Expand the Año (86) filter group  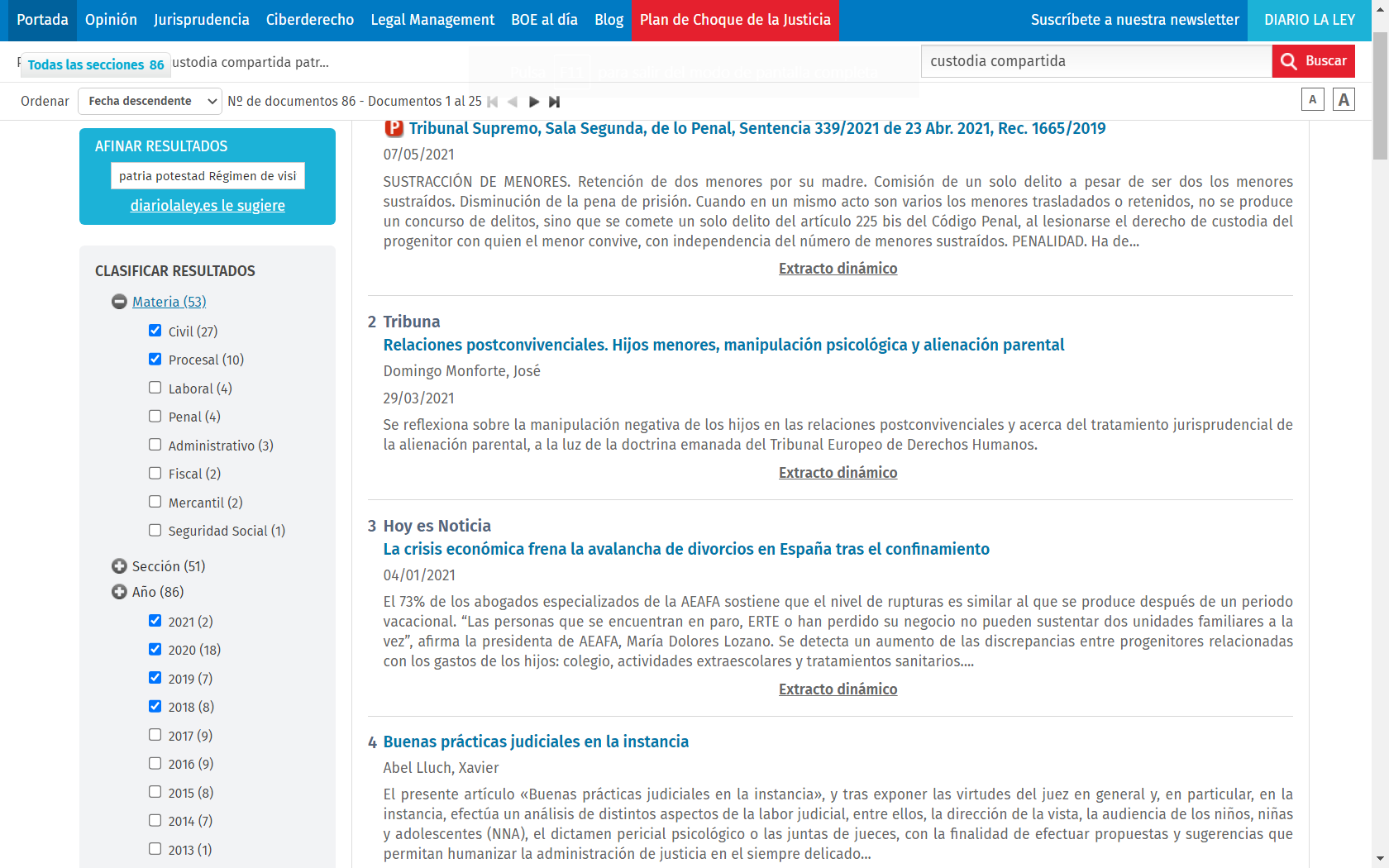tap(119, 592)
